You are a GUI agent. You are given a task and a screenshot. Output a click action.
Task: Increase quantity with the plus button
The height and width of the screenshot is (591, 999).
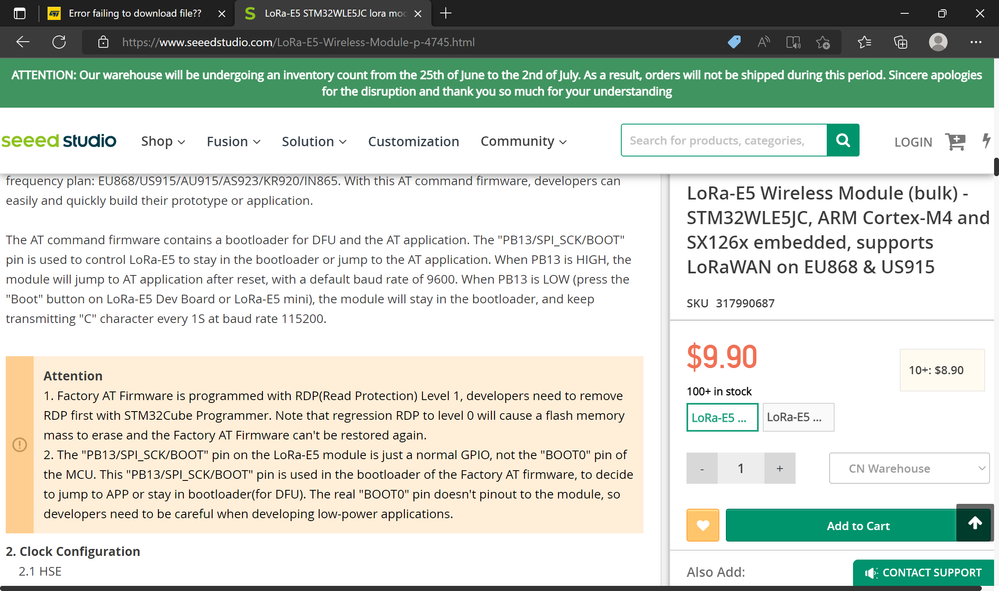[779, 469]
